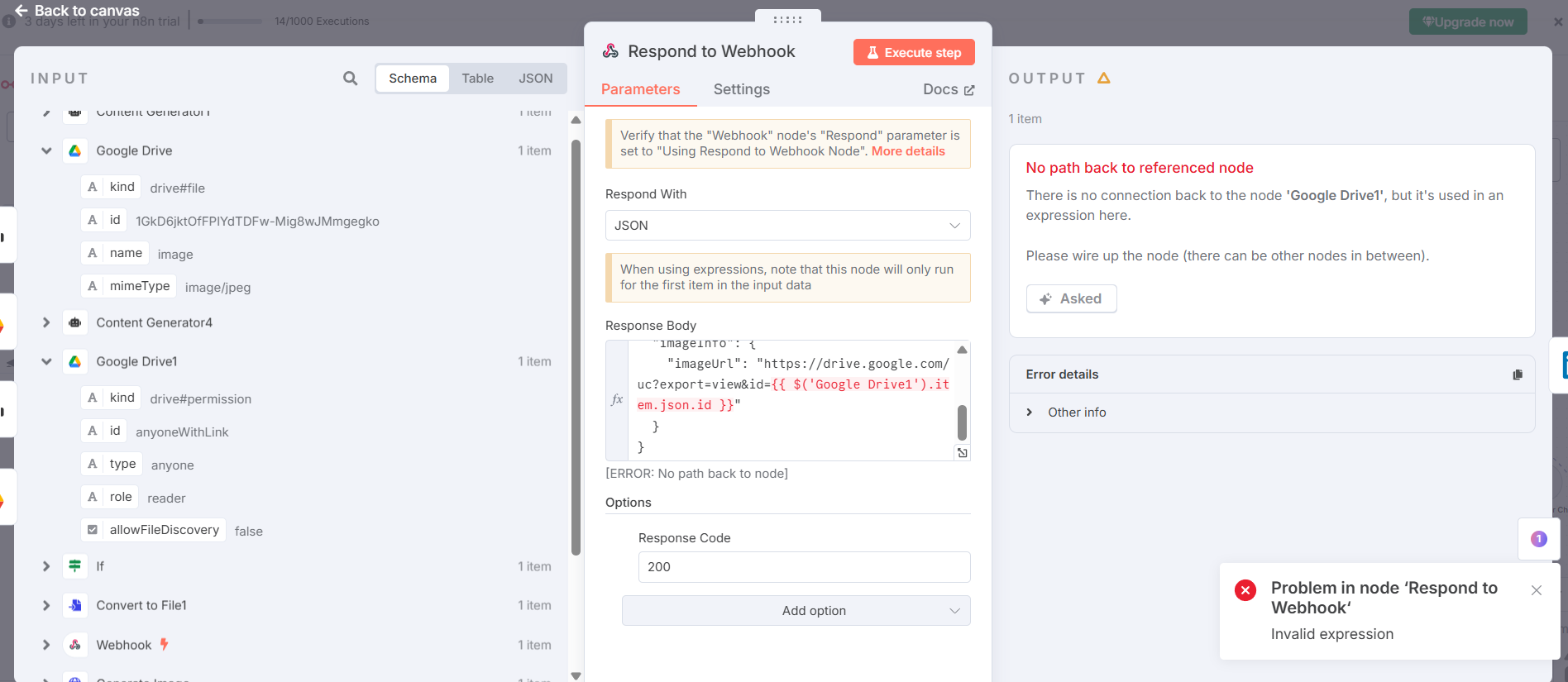
Task: Open the Parameters tab
Action: click(x=640, y=89)
